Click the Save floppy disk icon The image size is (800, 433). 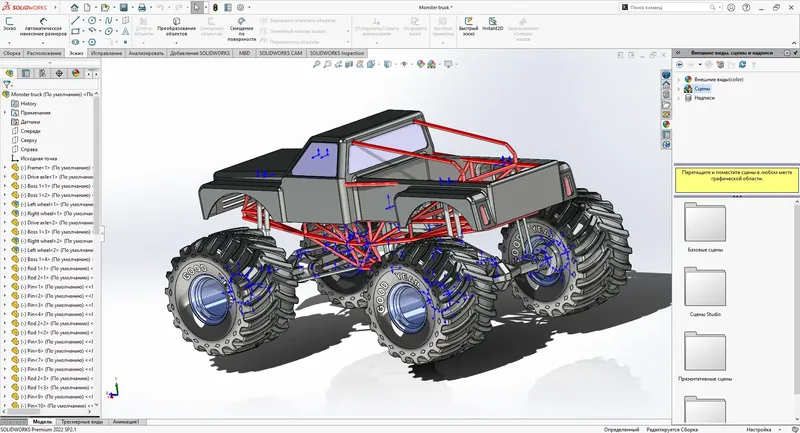[123, 7]
